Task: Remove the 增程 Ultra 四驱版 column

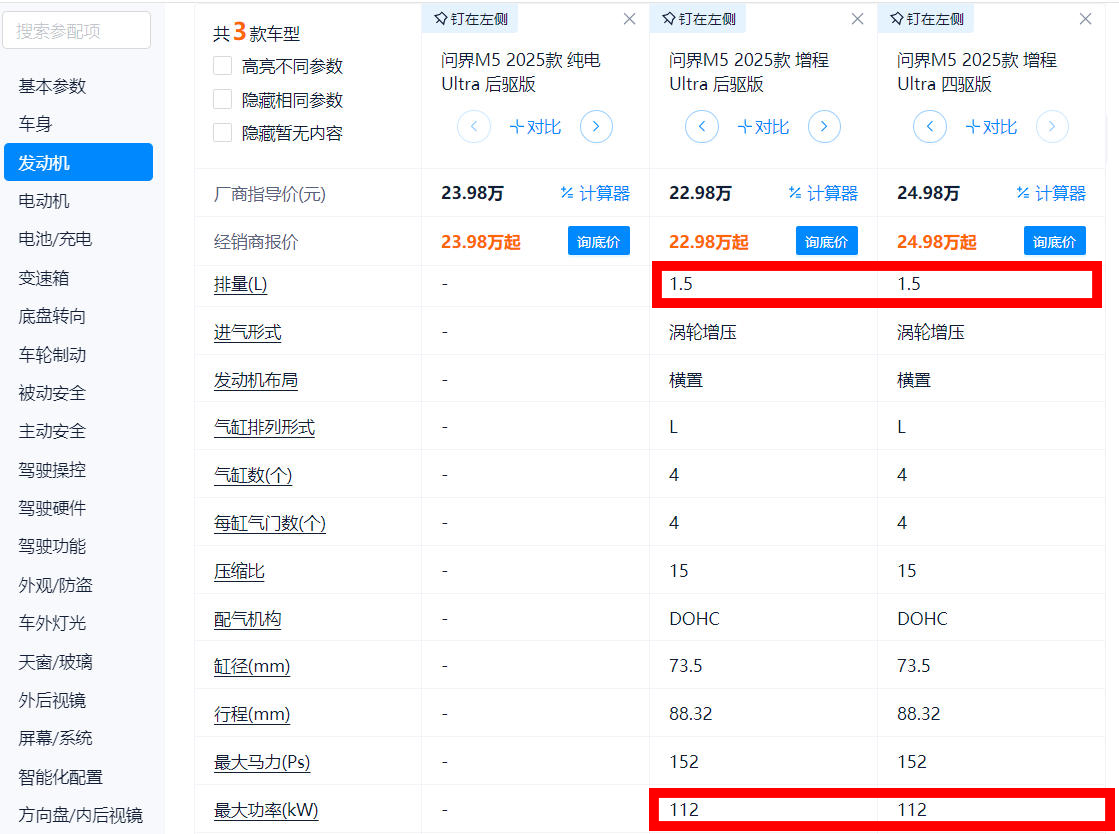Action: click(x=1085, y=19)
